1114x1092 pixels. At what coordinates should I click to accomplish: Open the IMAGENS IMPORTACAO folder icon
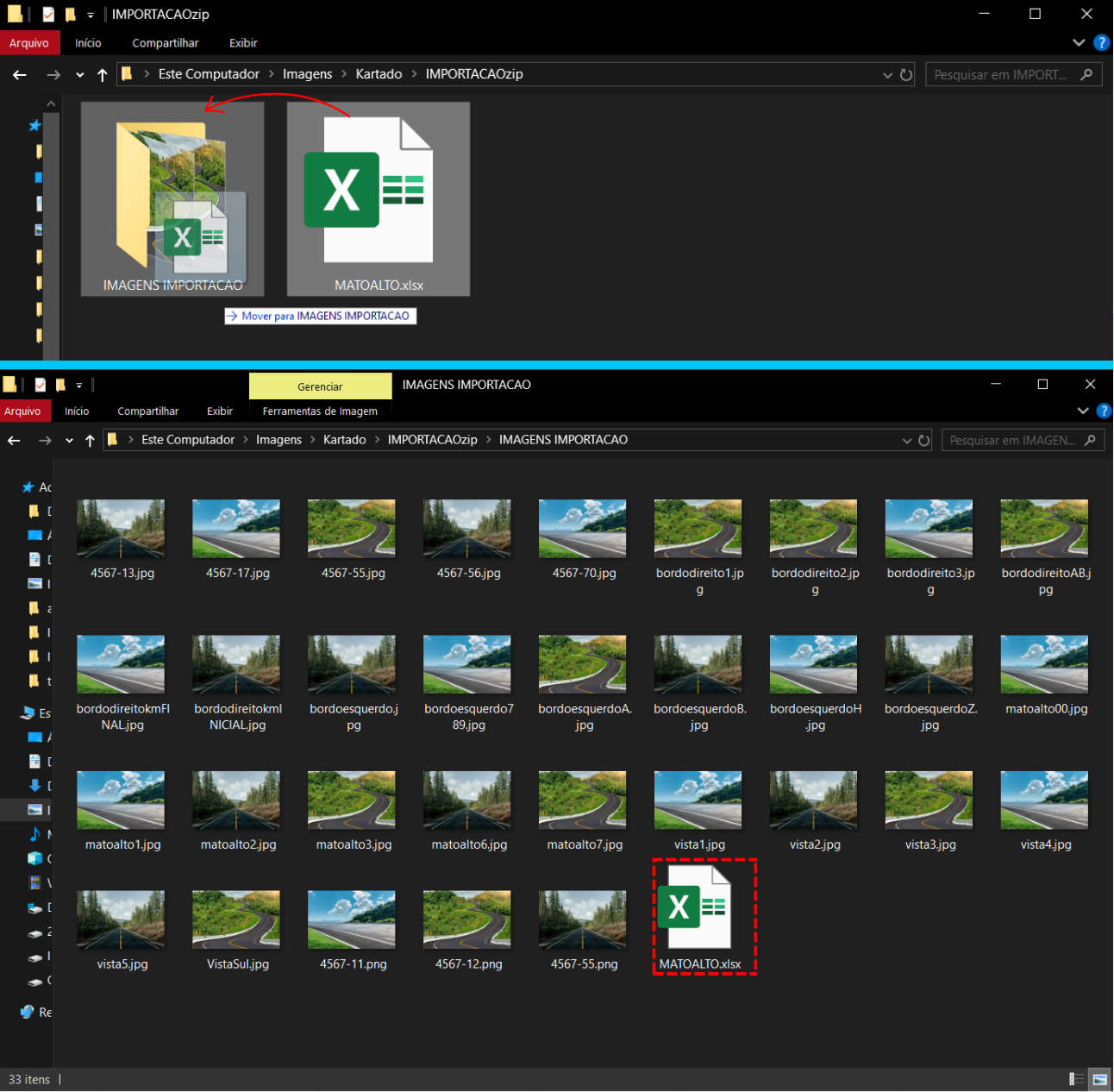(172, 197)
